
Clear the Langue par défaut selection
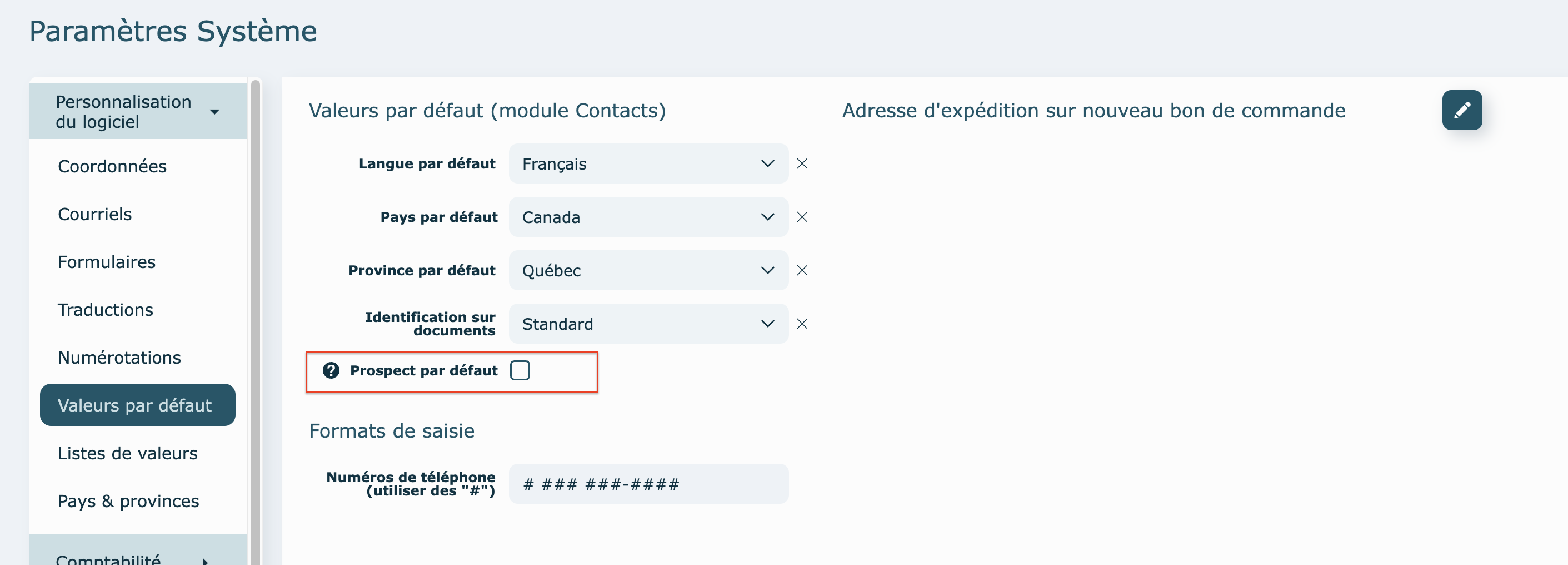coord(802,164)
